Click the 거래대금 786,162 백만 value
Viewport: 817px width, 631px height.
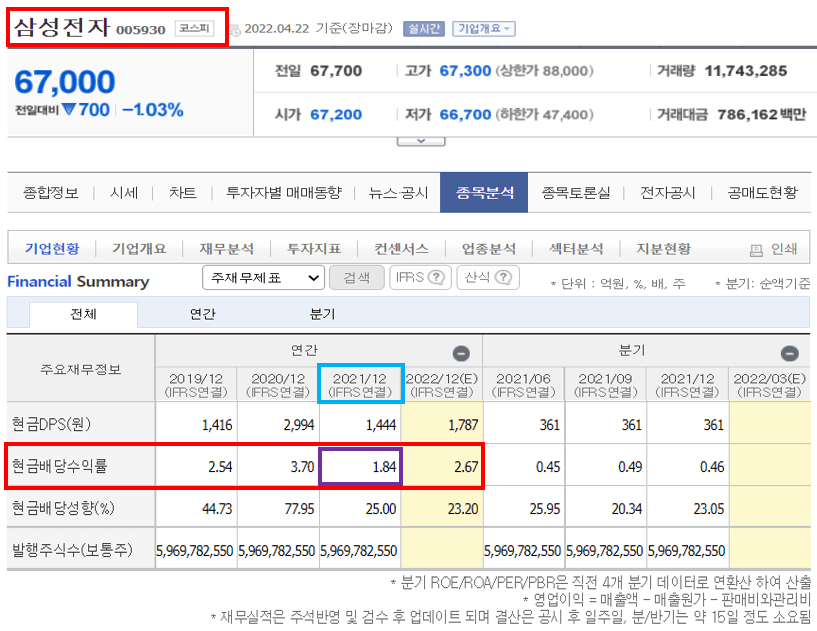(762, 114)
